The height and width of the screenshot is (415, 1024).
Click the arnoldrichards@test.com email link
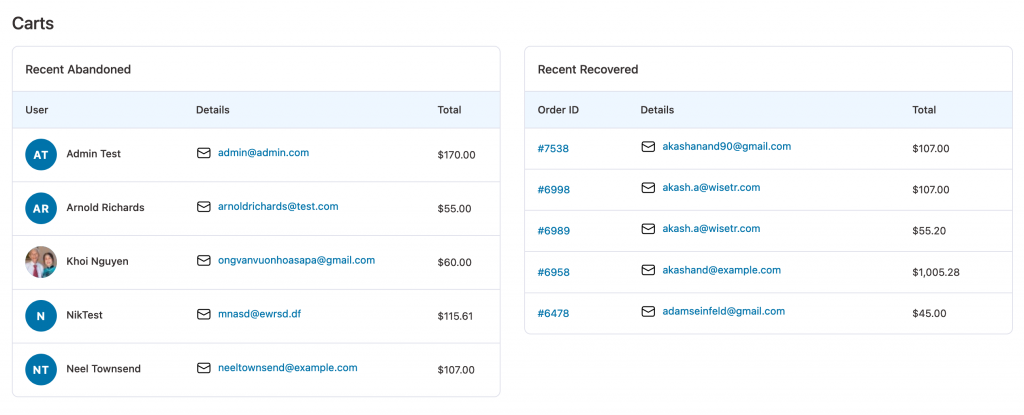[278, 207]
